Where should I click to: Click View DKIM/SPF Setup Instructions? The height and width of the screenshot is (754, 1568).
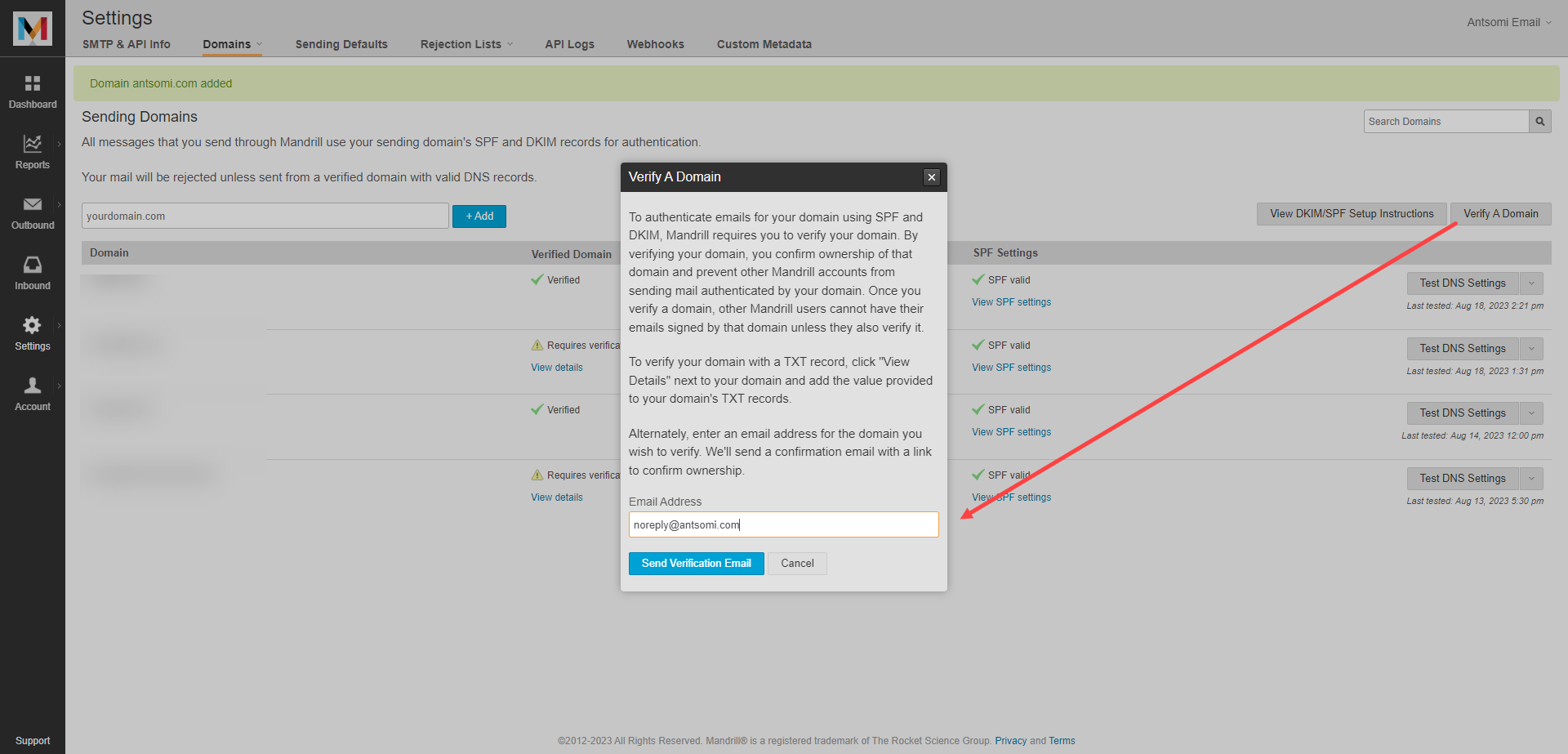(1352, 214)
